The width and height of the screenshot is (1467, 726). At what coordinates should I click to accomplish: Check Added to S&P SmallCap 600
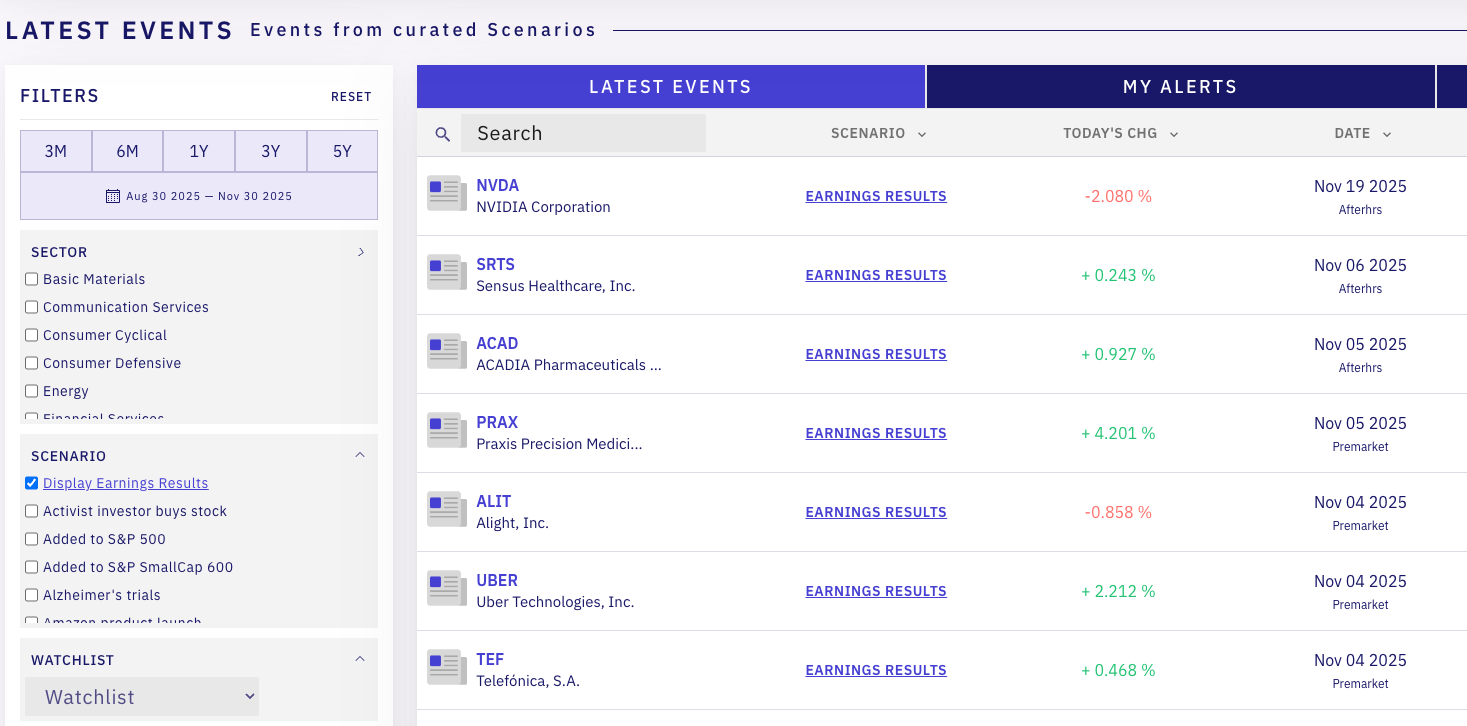32,567
